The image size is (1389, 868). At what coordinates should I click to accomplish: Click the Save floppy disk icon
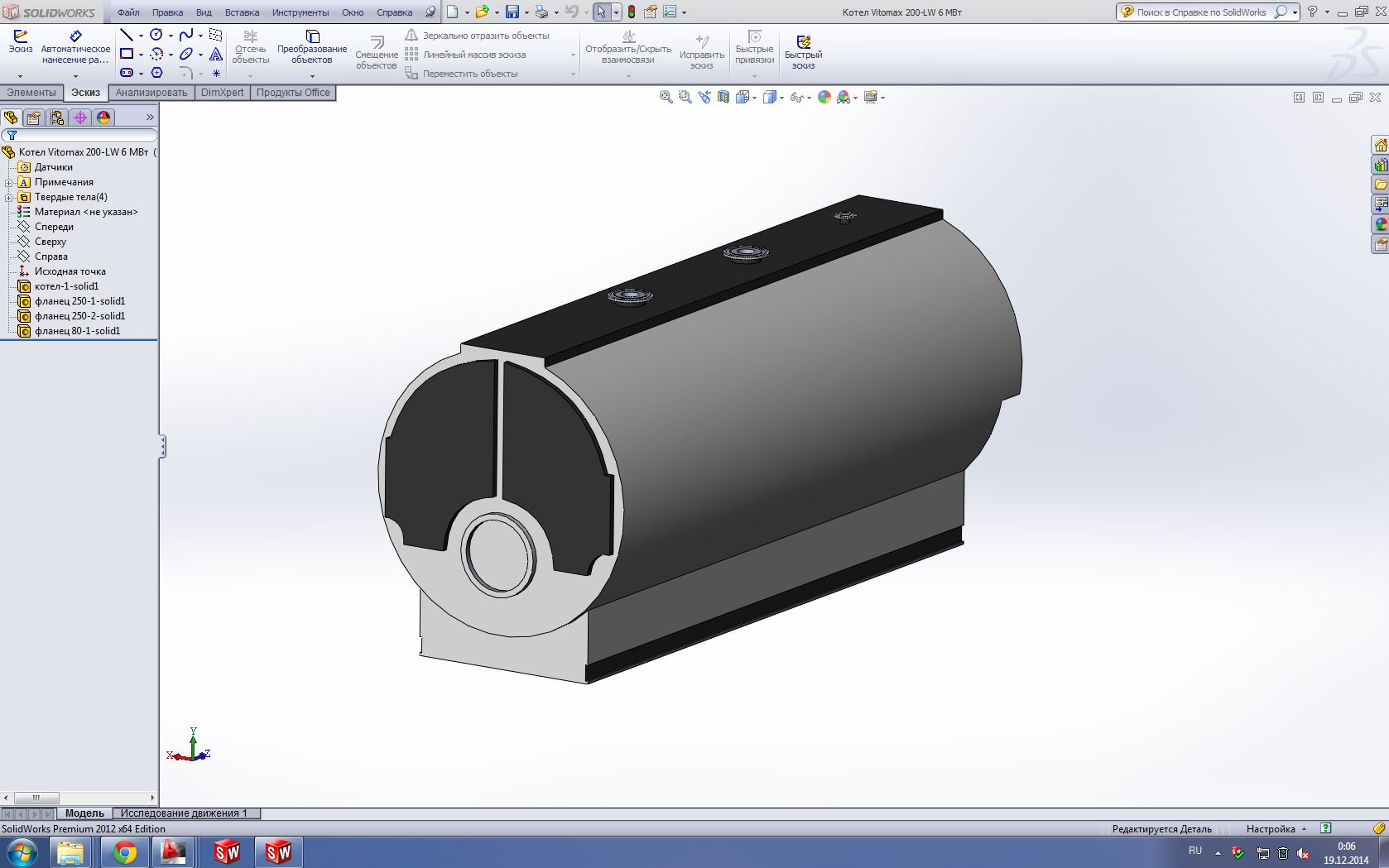tap(512, 12)
